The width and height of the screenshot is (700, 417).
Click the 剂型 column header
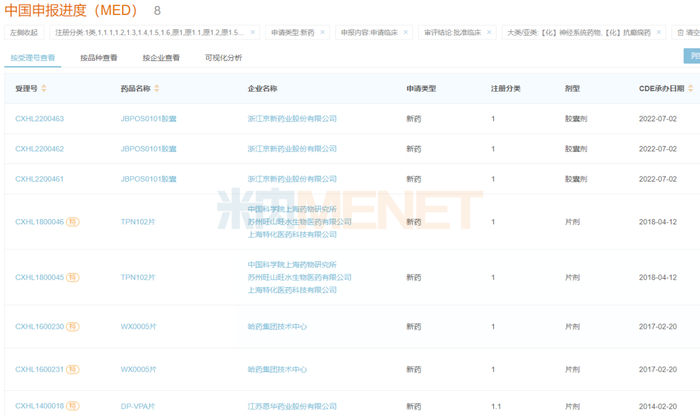pos(572,88)
